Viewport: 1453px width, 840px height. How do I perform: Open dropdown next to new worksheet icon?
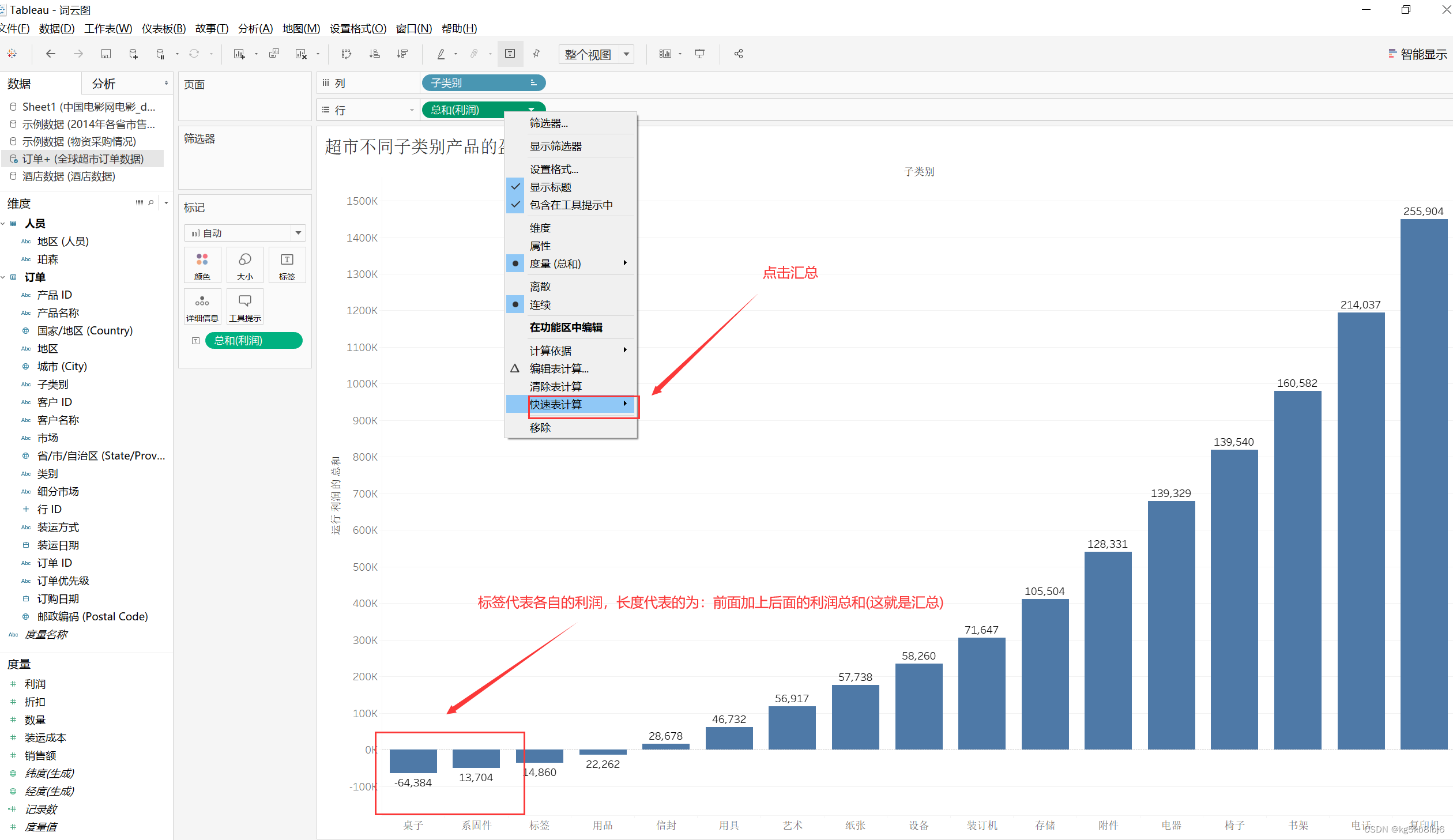(256, 54)
